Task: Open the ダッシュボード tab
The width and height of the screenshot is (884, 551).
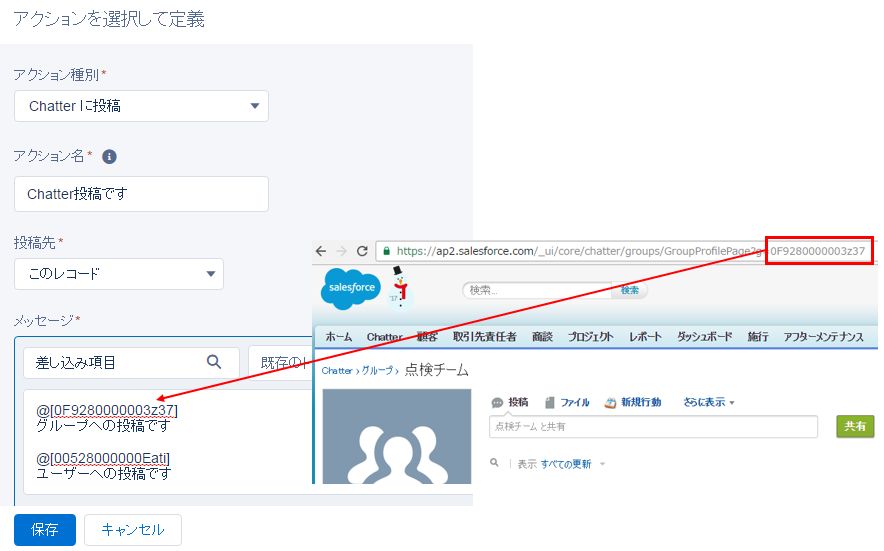Action: [704, 337]
